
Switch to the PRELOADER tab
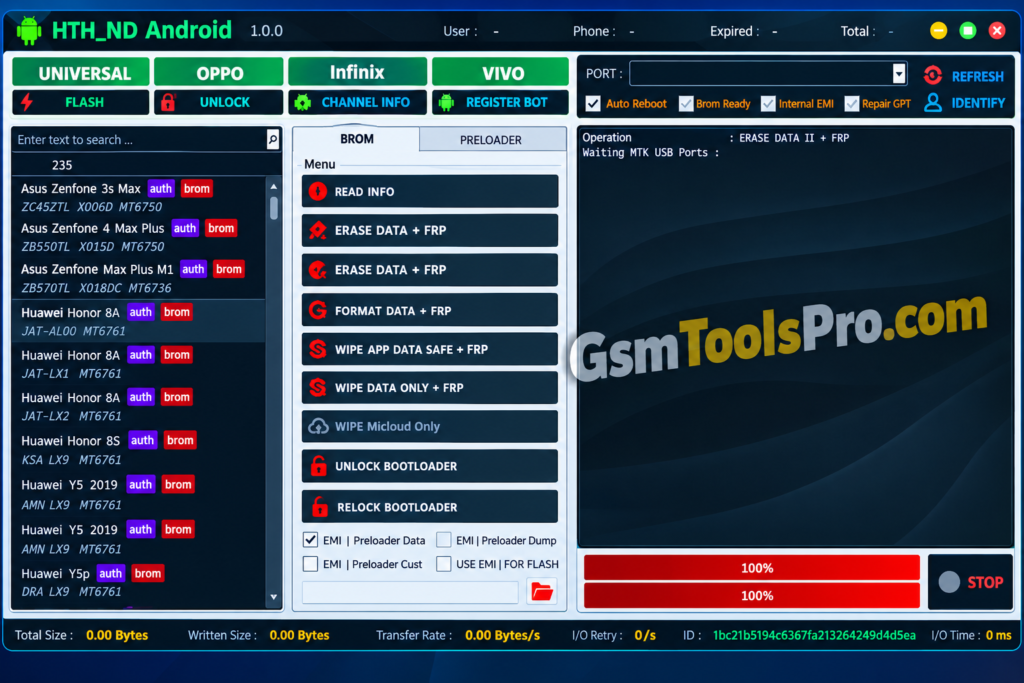coord(491,140)
